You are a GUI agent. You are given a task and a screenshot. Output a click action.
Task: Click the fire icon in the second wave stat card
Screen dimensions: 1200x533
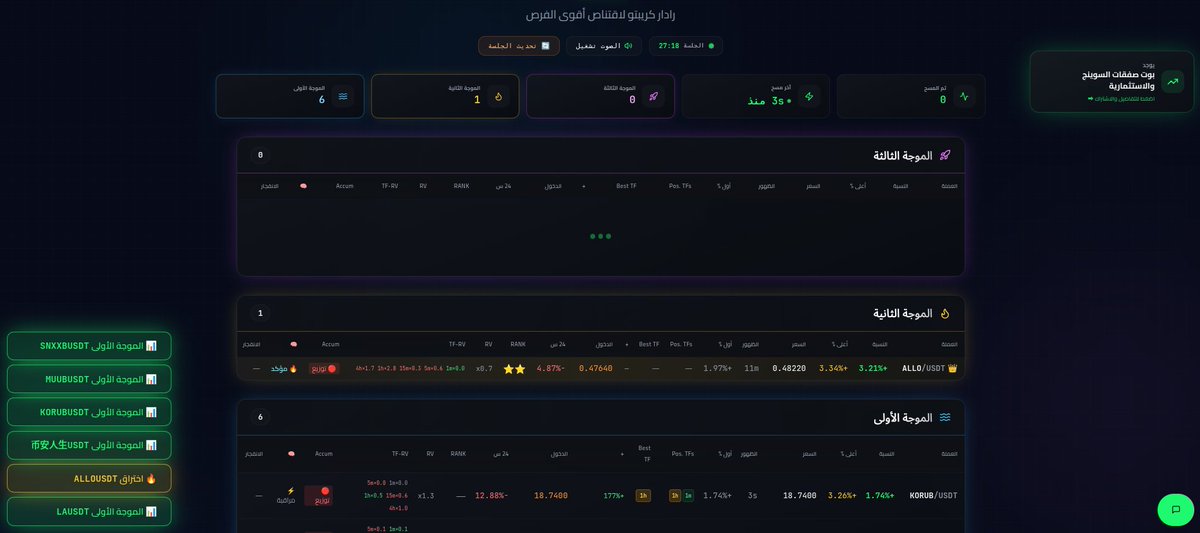(499, 97)
